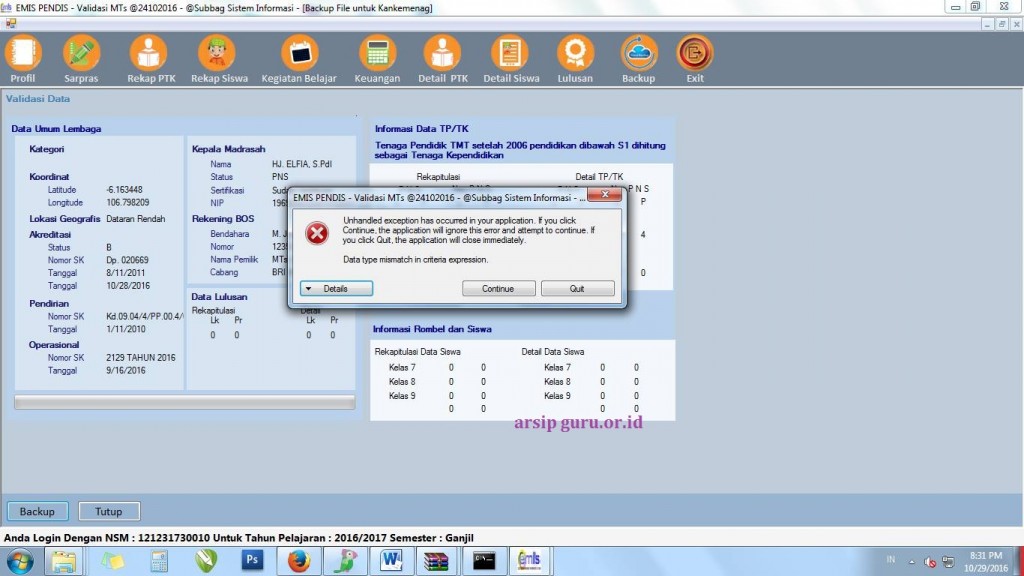The height and width of the screenshot is (576, 1024).
Task: Open the Lulusan award icon
Action: tap(575, 59)
